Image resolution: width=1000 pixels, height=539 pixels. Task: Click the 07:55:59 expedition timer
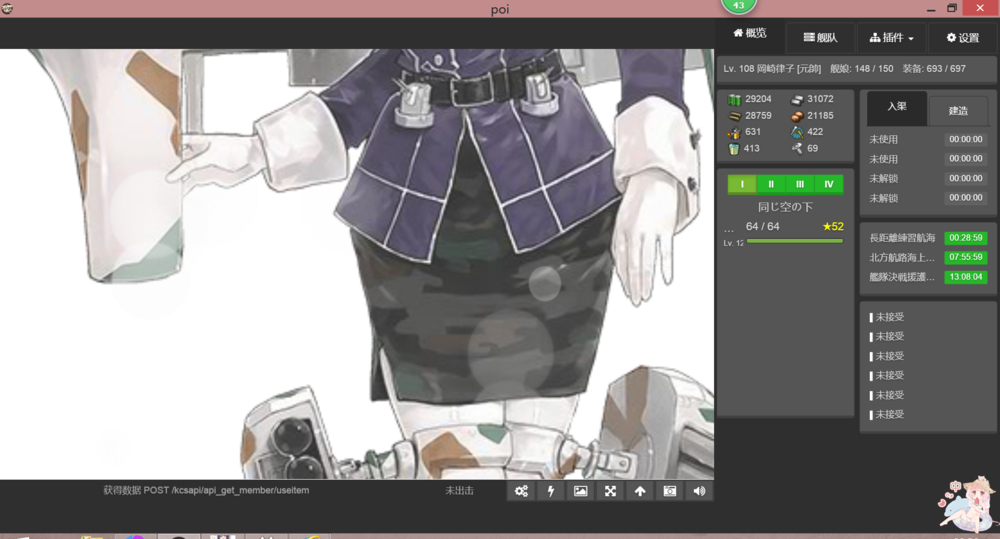966,257
